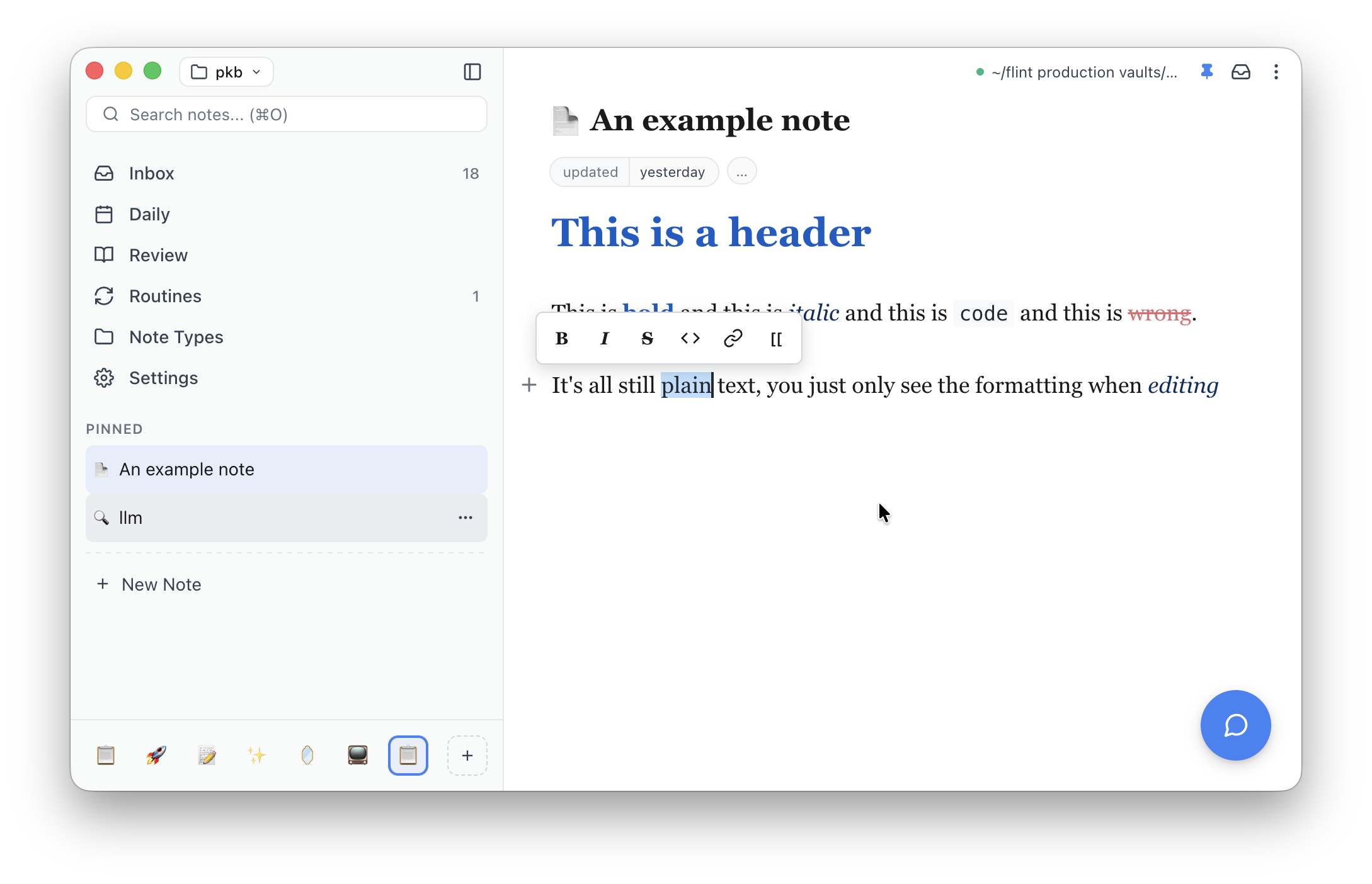The width and height of the screenshot is (1372, 884).
Task: Switch to the rocket emoji vault
Action: pyautogui.click(x=156, y=755)
